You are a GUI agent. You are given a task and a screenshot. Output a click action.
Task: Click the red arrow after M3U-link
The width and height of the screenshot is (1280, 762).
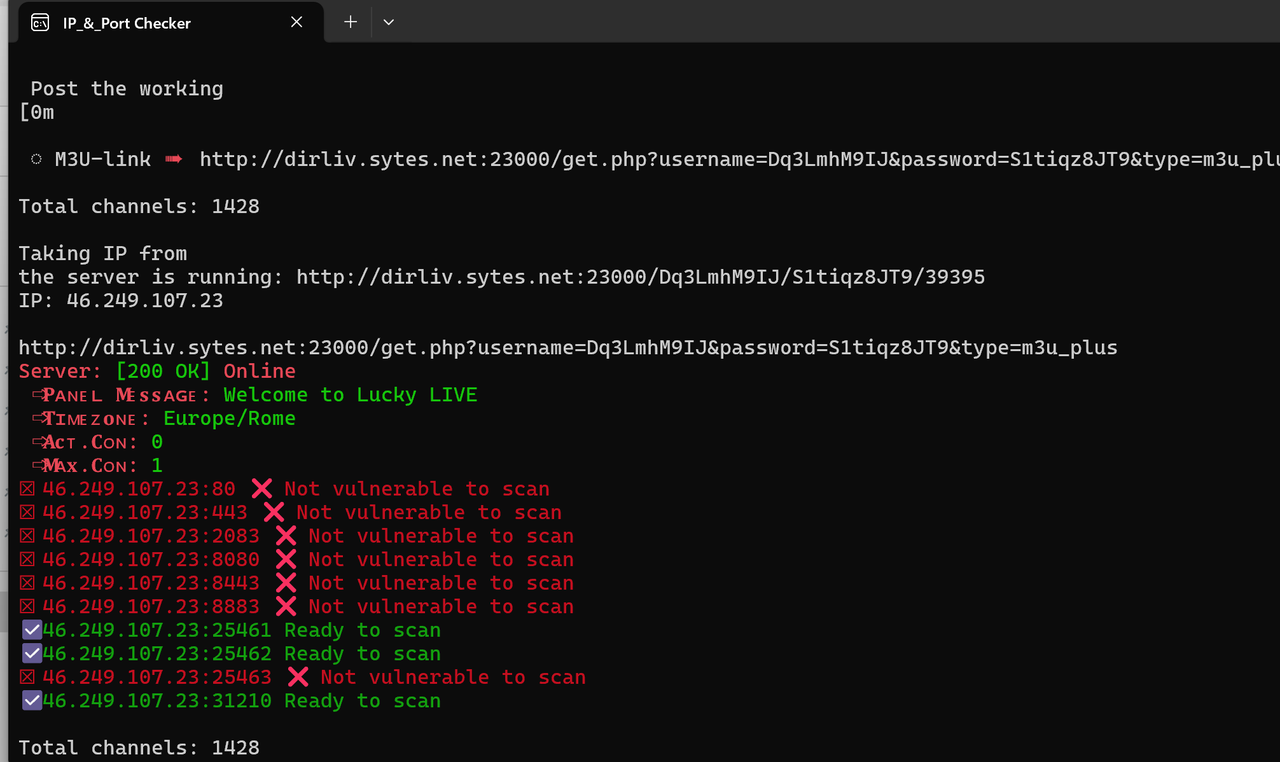pyautogui.click(x=174, y=159)
